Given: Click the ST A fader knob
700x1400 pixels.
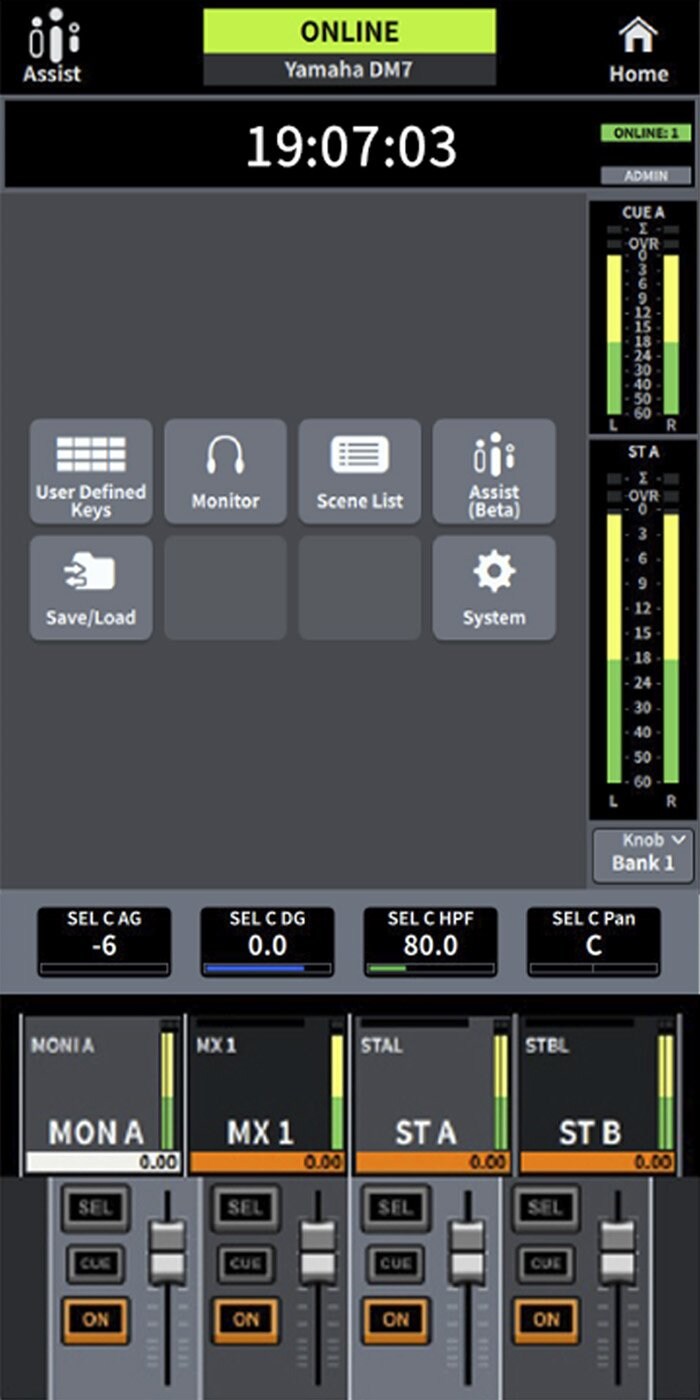Looking at the screenshot, I should [467, 1251].
